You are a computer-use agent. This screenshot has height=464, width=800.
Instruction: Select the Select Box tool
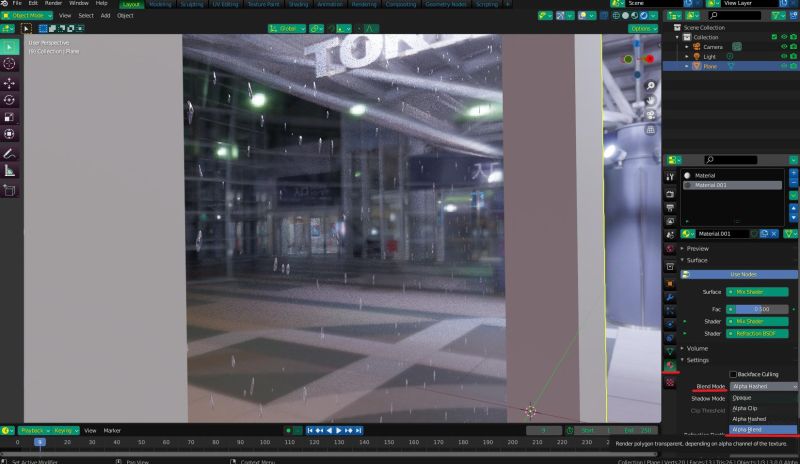click(9, 47)
